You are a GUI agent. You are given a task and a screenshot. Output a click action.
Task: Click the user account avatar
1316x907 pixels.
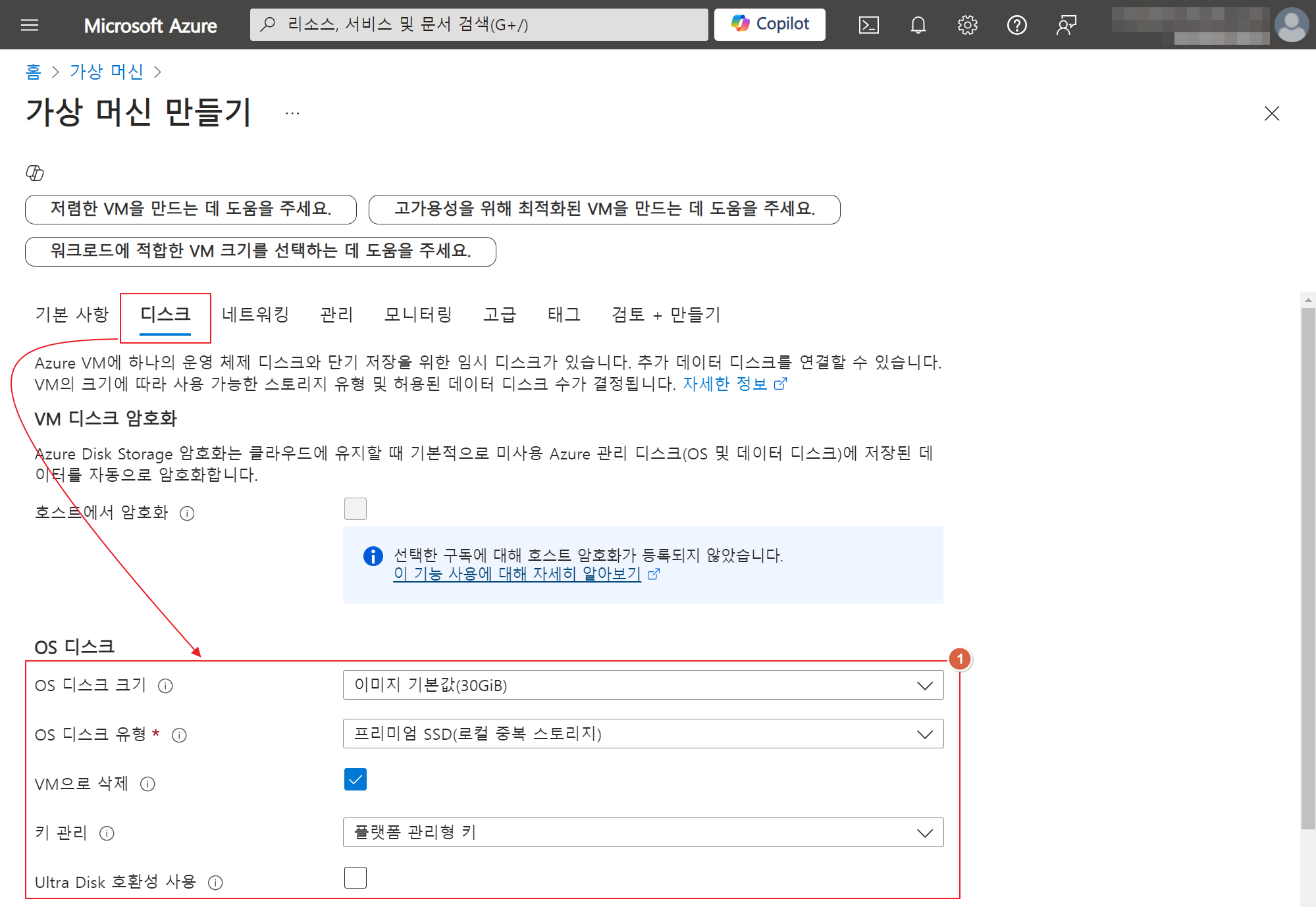pyautogui.click(x=1291, y=25)
